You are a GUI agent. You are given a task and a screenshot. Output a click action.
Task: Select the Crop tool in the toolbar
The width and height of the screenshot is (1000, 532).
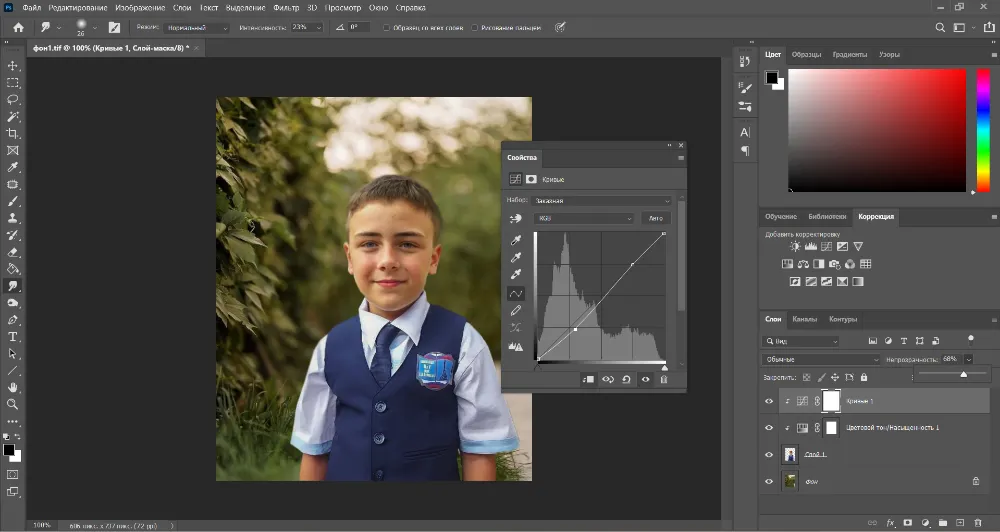[13, 133]
